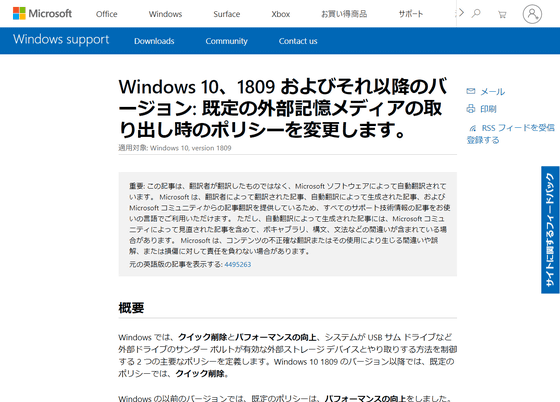
Task: Click the 印刷 link
Action: point(488,109)
